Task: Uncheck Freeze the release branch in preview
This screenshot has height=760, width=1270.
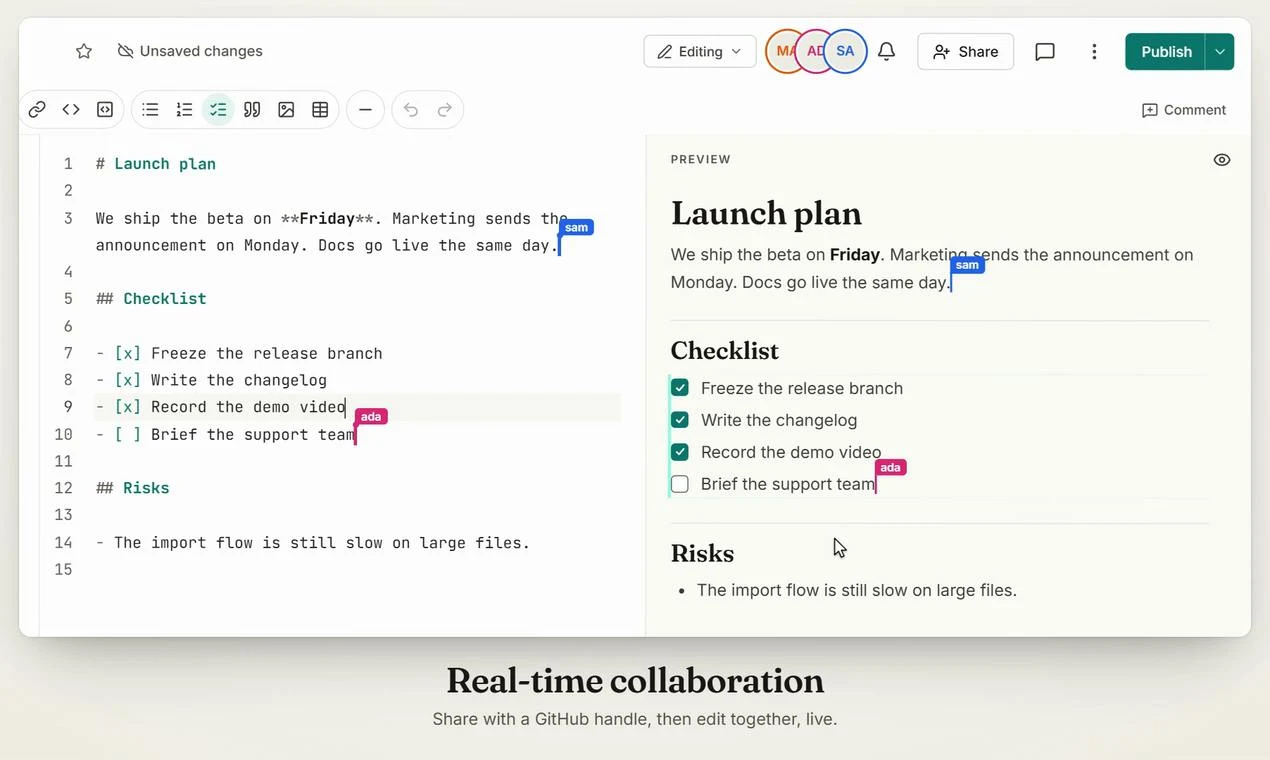Action: point(680,388)
